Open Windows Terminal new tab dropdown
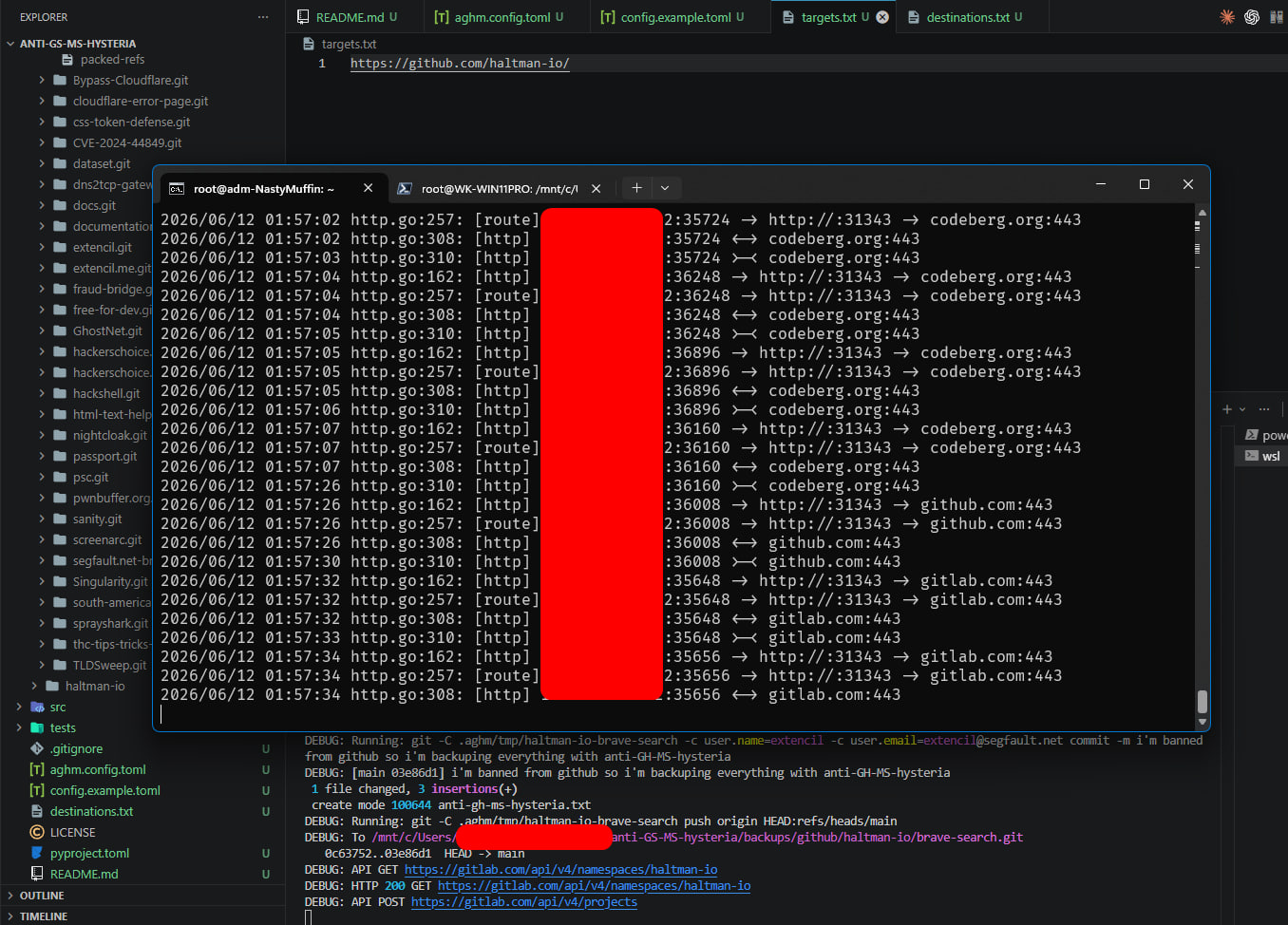1288x925 pixels. [665, 188]
